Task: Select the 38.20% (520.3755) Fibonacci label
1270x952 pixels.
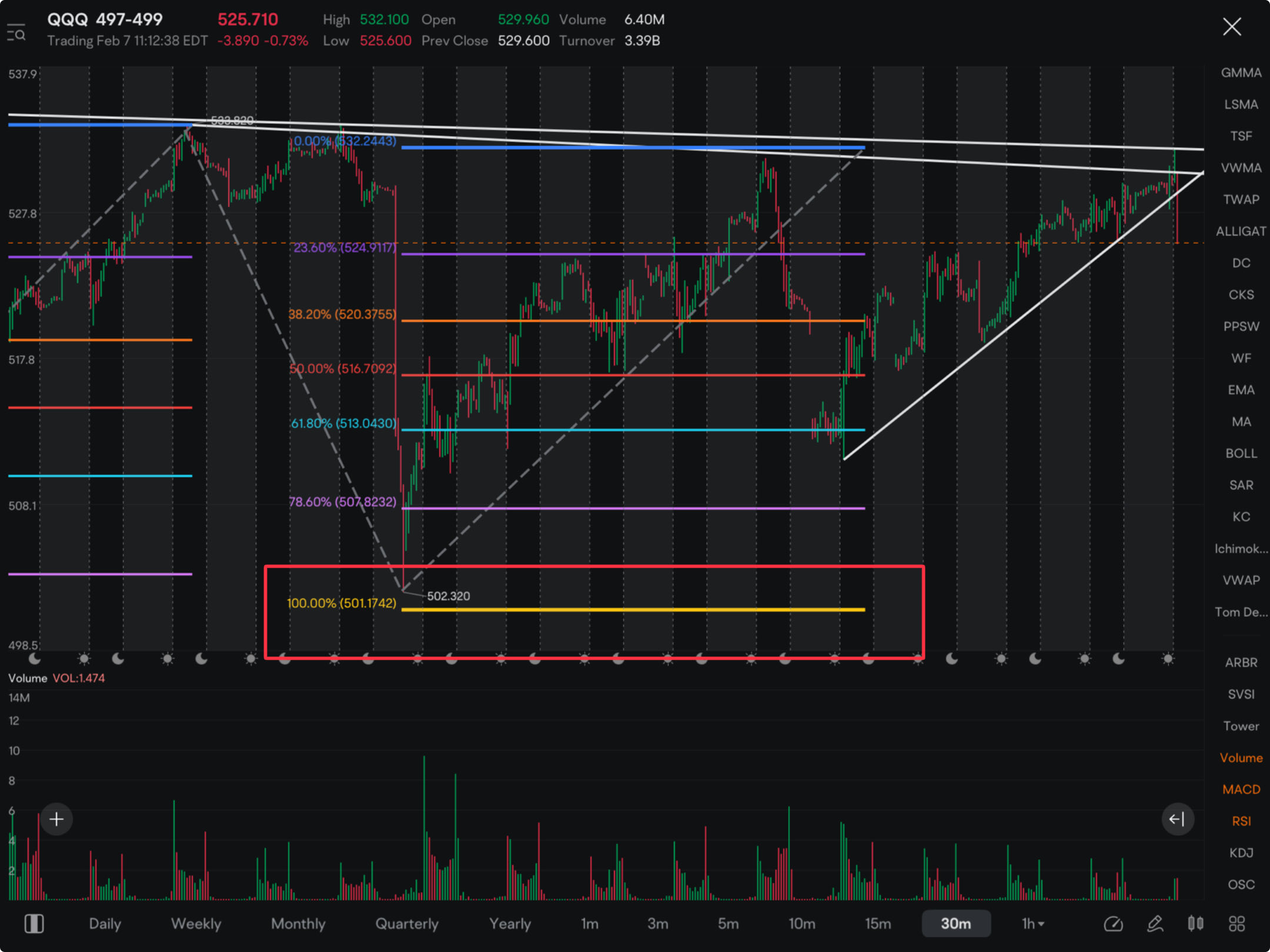Action: pos(342,314)
